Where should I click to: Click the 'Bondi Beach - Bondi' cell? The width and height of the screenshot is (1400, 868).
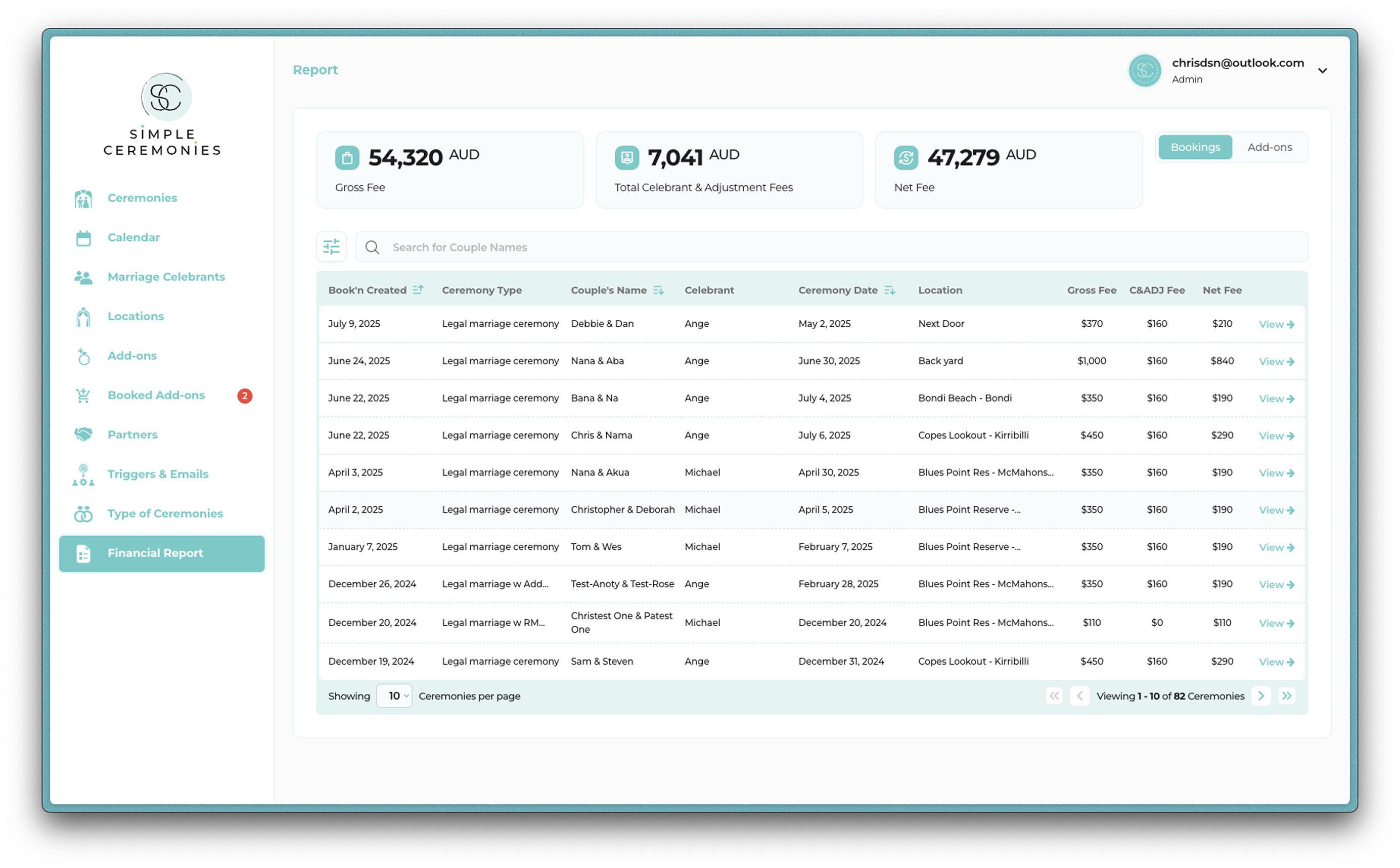click(965, 399)
